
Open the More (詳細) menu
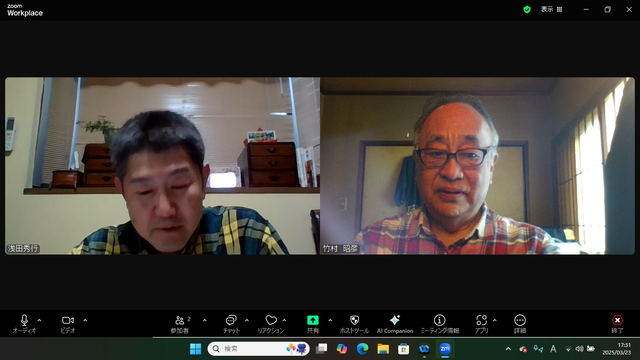(520, 324)
